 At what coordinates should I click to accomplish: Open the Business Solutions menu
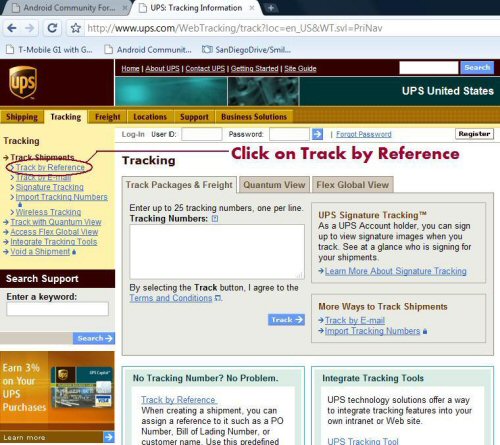[254, 117]
